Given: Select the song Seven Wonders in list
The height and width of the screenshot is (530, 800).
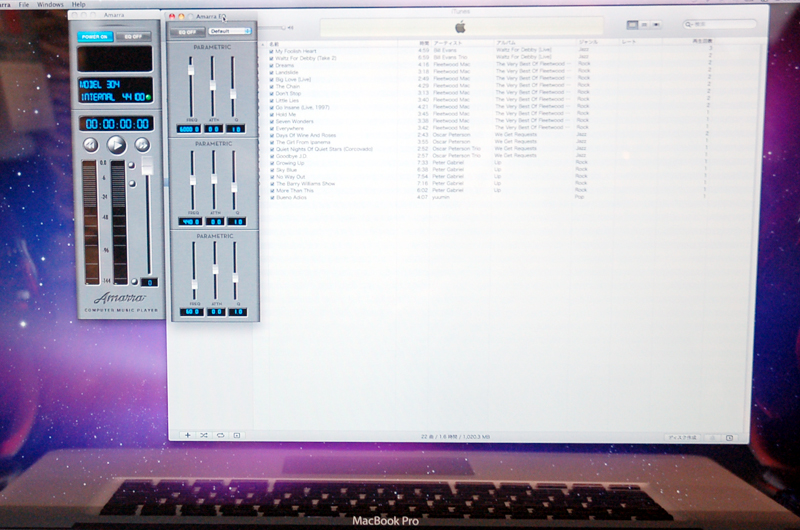Looking at the screenshot, I should point(292,121).
